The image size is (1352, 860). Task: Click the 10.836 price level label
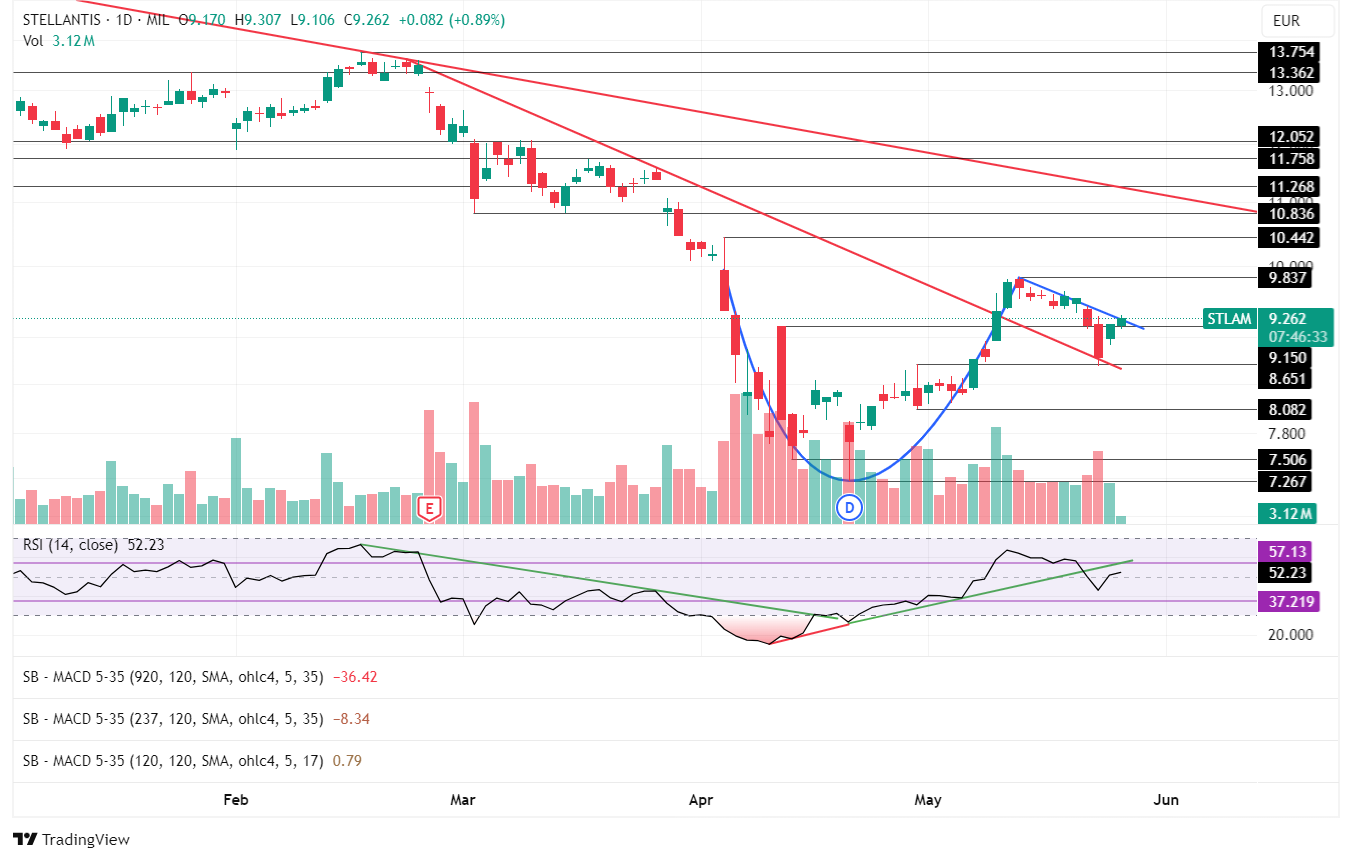tap(1290, 214)
